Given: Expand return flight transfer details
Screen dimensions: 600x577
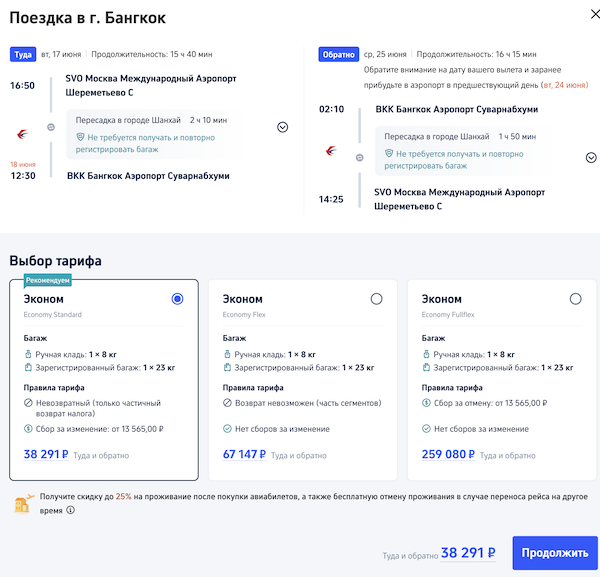Looking at the screenshot, I should pos(591,157).
